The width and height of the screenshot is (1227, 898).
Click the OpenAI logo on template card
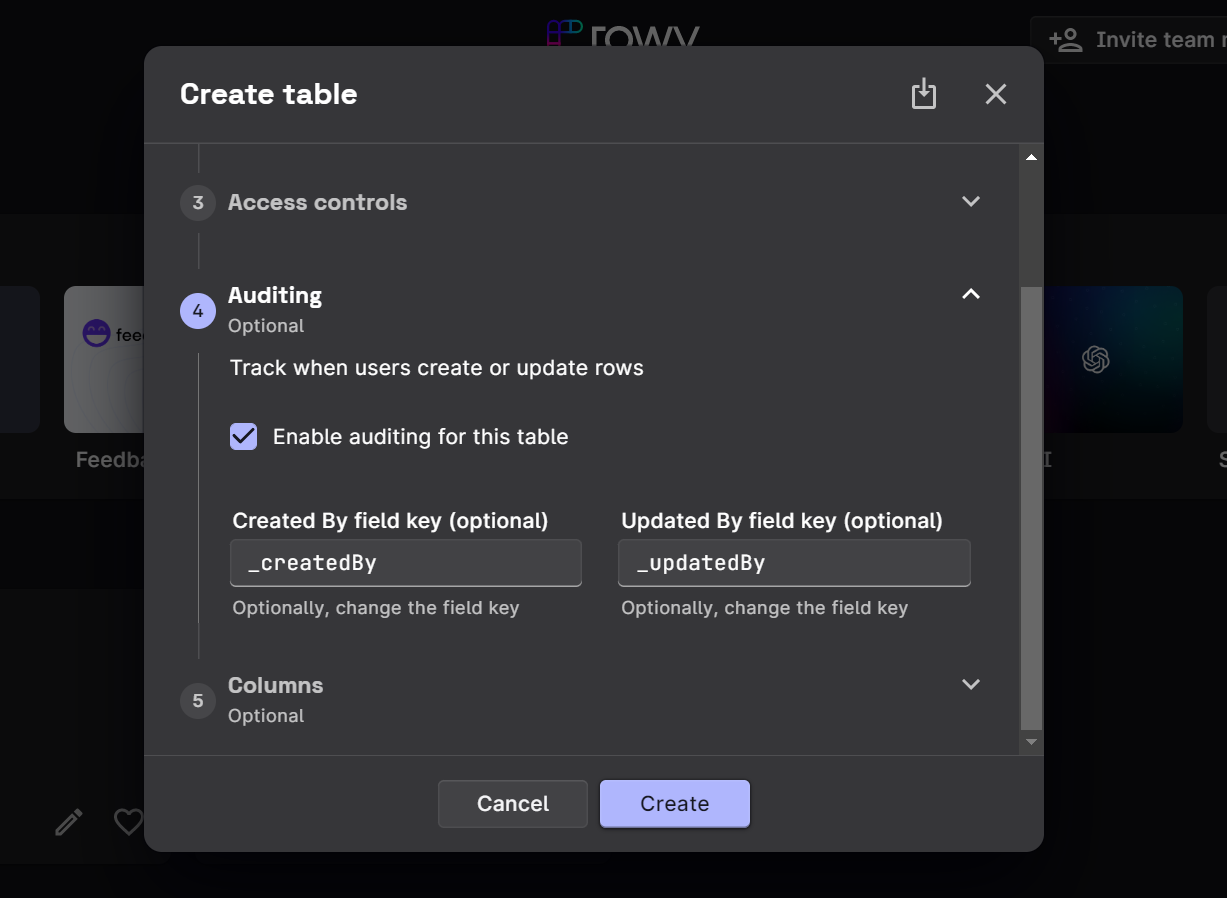click(1096, 359)
